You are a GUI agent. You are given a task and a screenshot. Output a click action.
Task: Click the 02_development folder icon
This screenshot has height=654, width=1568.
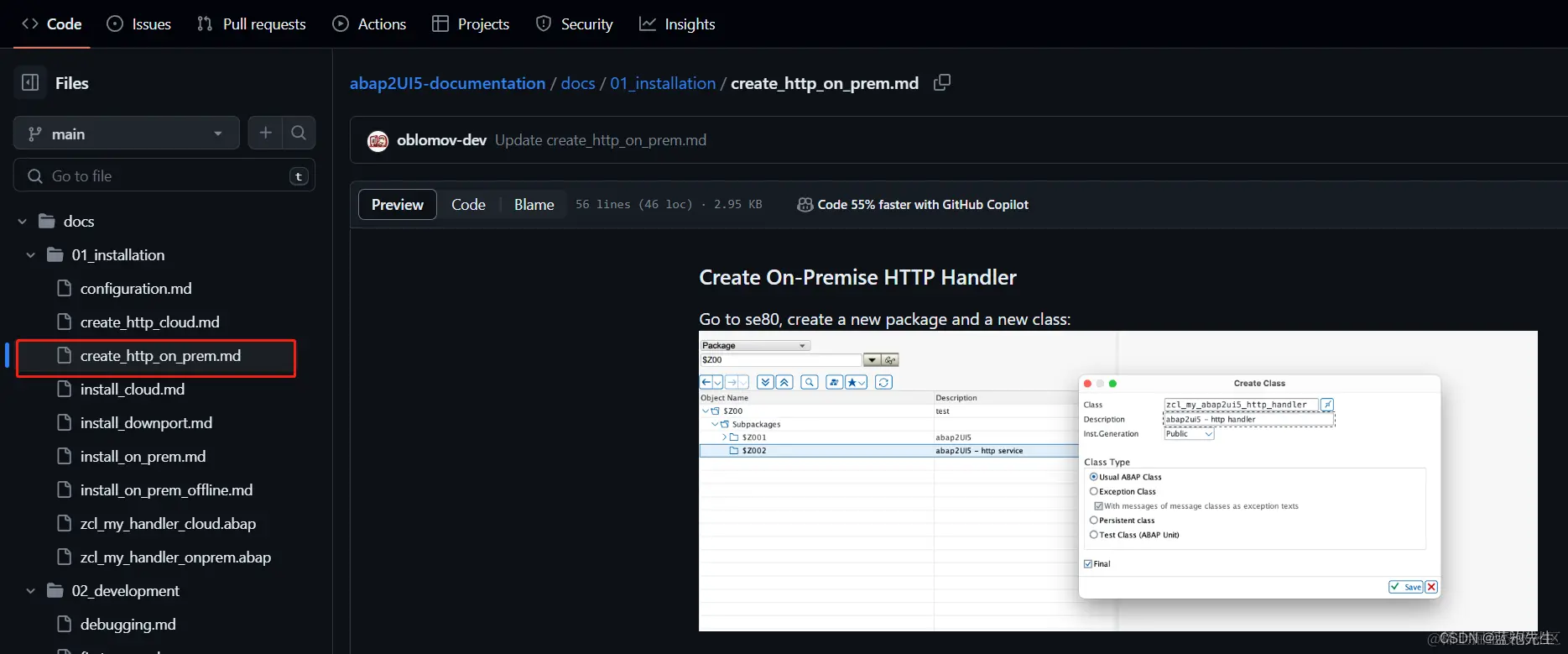55,590
